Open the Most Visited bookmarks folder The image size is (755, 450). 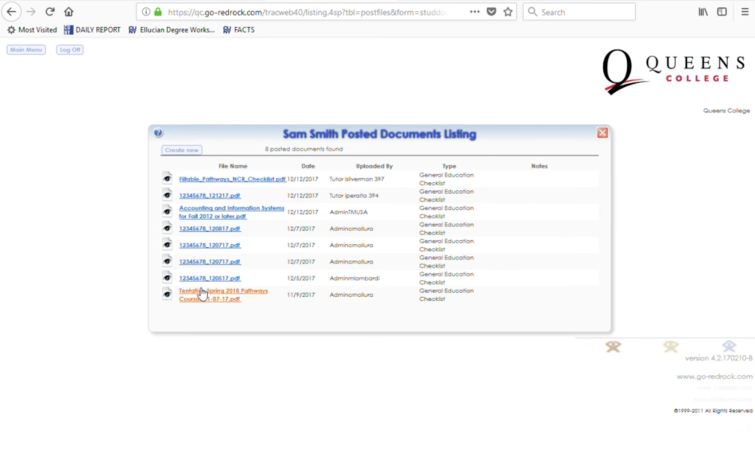point(31,30)
